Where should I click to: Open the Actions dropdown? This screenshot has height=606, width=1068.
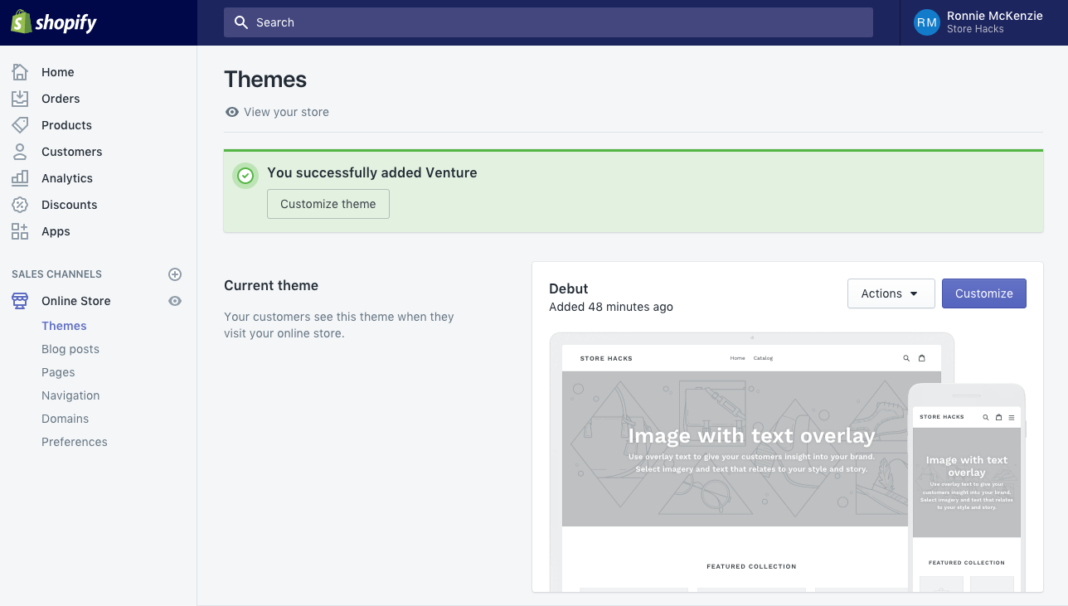point(890,293)
